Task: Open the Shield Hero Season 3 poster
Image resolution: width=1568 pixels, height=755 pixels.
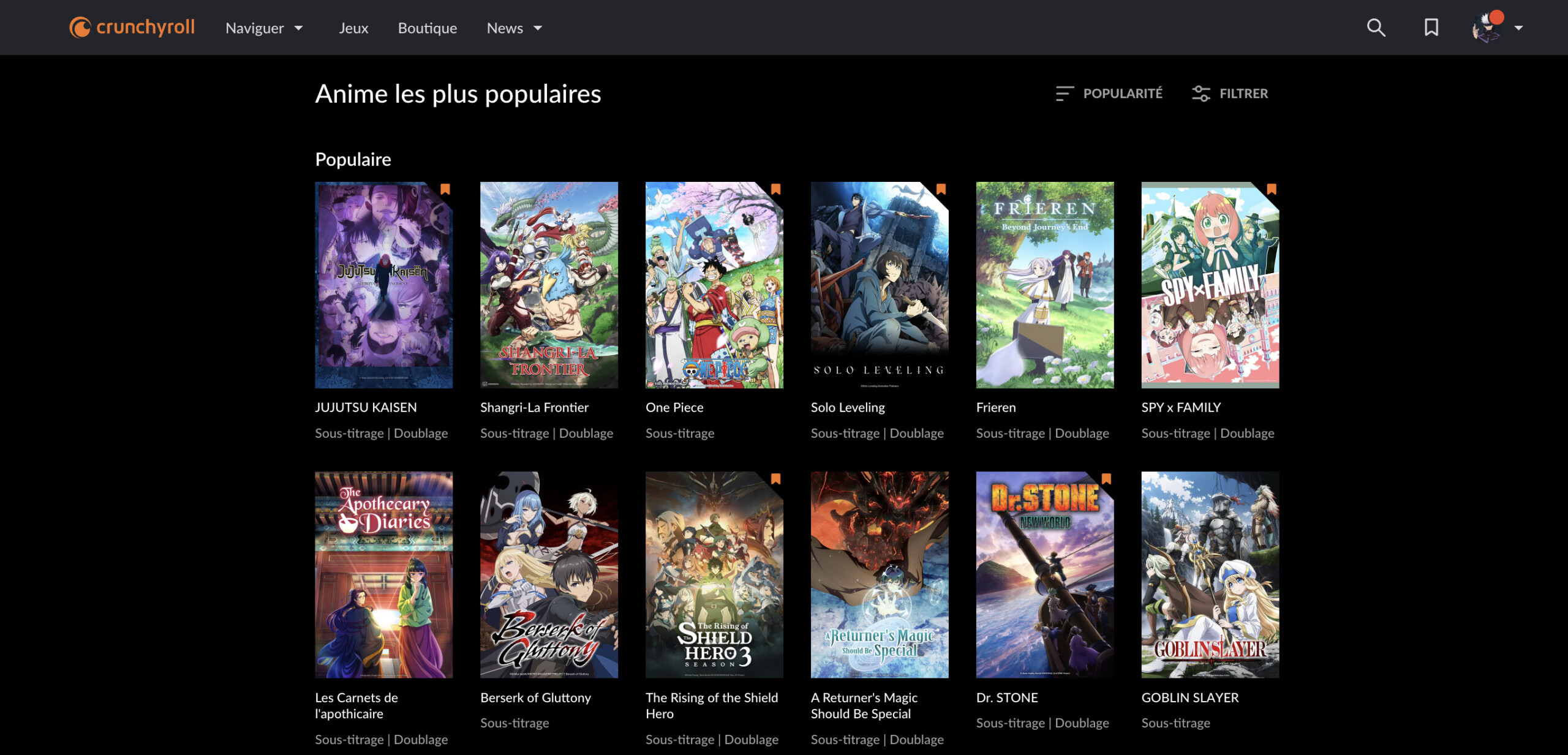Action: pyautogui.click(x=714, y=574)
